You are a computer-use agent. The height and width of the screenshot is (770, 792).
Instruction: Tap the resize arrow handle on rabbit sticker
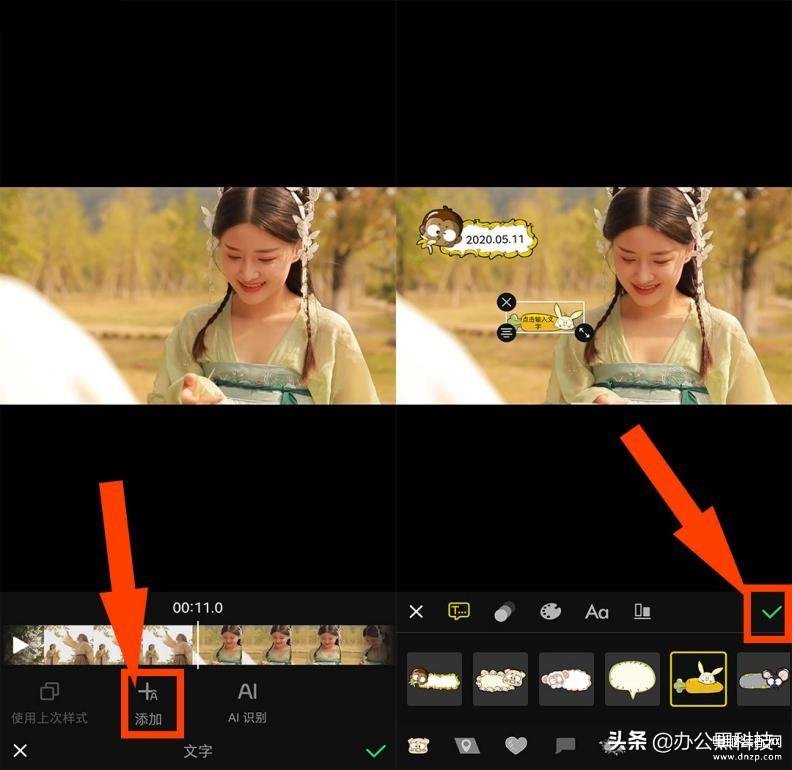pos(584,332)
